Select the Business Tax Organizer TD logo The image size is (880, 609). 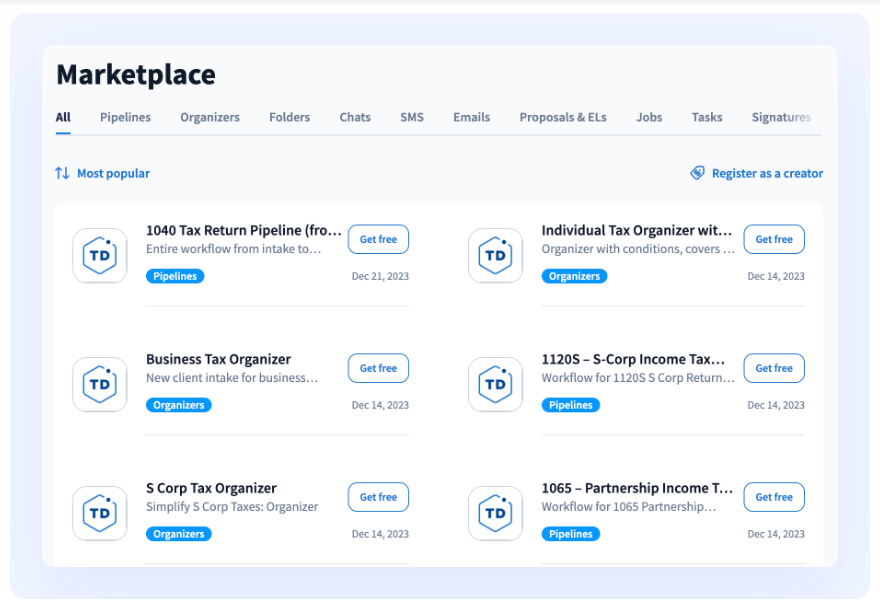100,384
